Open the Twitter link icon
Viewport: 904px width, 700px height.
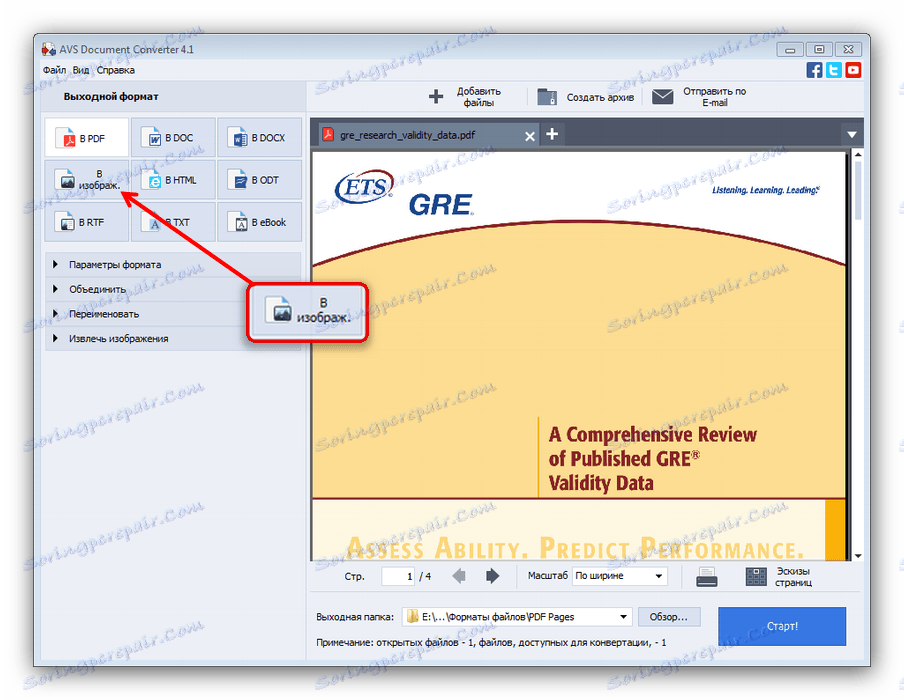coord(834,70)
